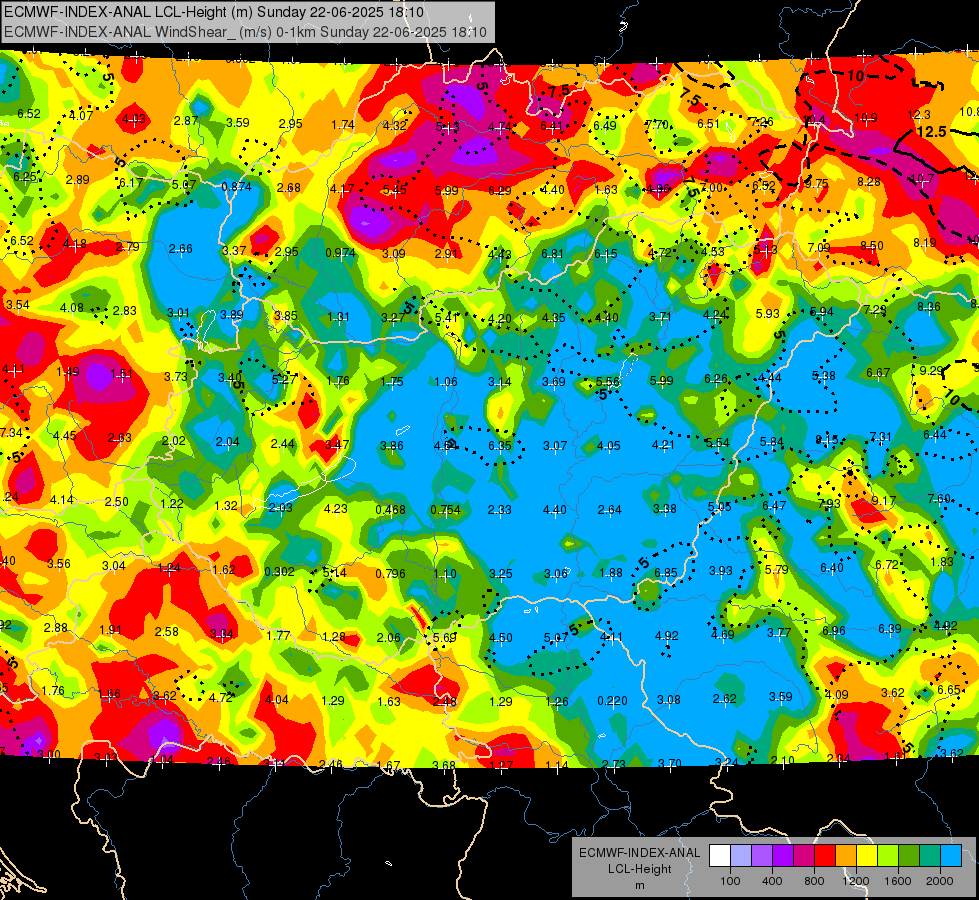Click the wind shear value 2.58
Image resolution: width=979 pixels, height=900 pixels.
[x=167, y=631]
